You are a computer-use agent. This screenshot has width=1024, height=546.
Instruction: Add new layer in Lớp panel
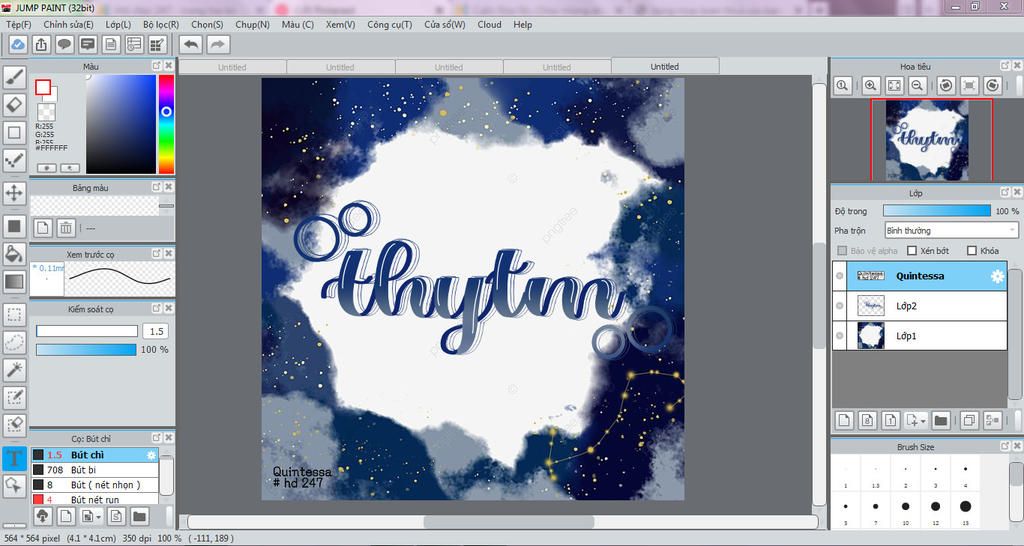(844, 421)
